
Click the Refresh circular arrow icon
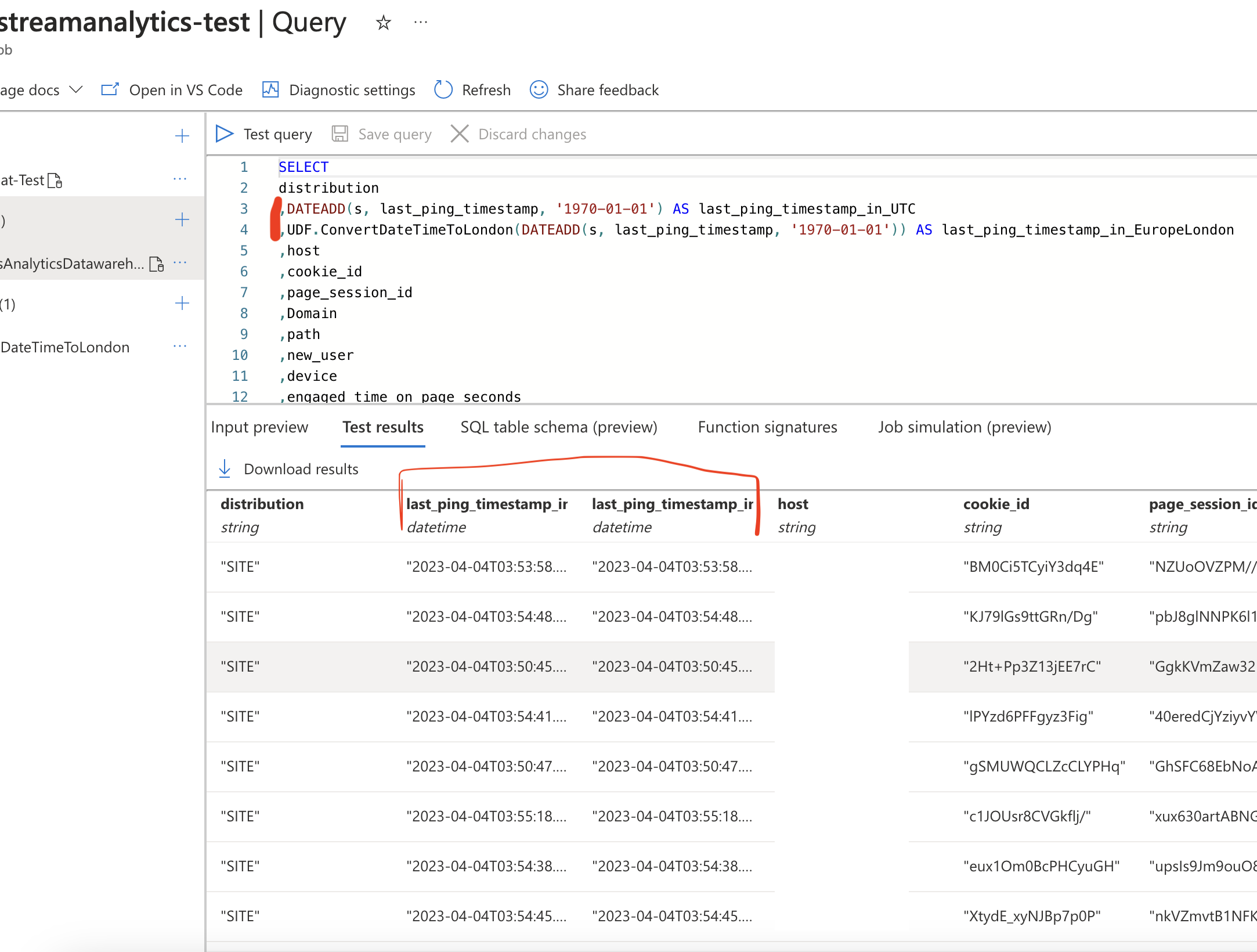pyautogui.click(x=443, y=90)
